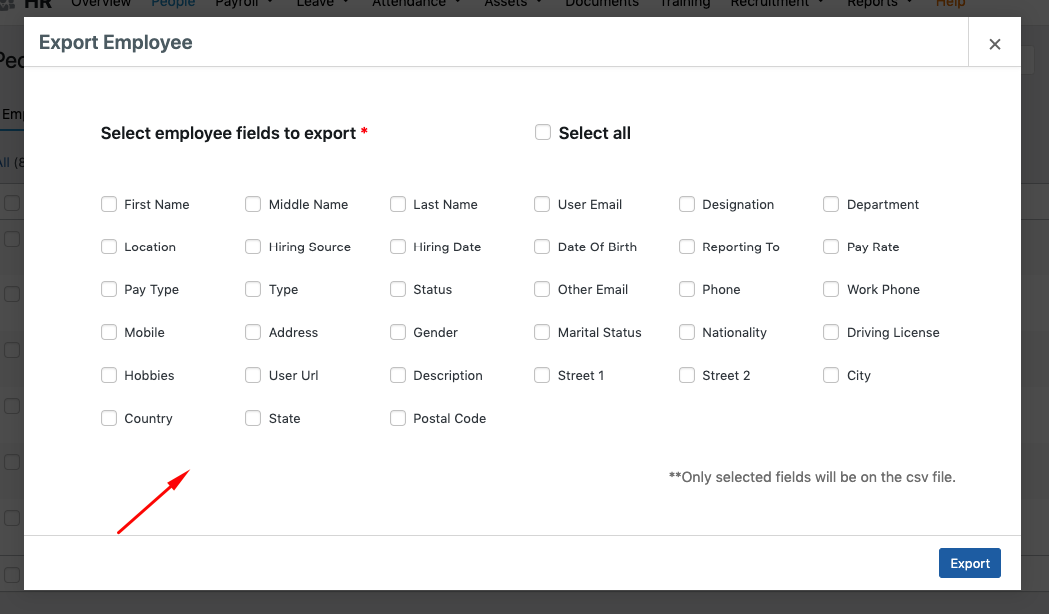The width and height of the screenshot is (1049, 614).
Task: Close the Export Employee dialog
Action: point(995,43)
